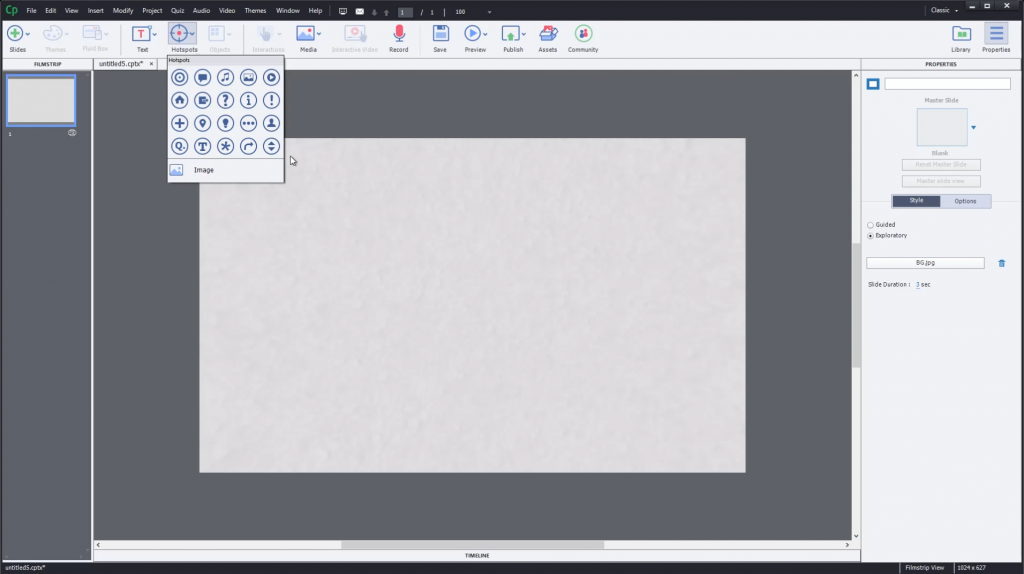The width and height of the screenshot is (1024, 574).
Task: Select the three dots hotspot icon
Action: 248,123
